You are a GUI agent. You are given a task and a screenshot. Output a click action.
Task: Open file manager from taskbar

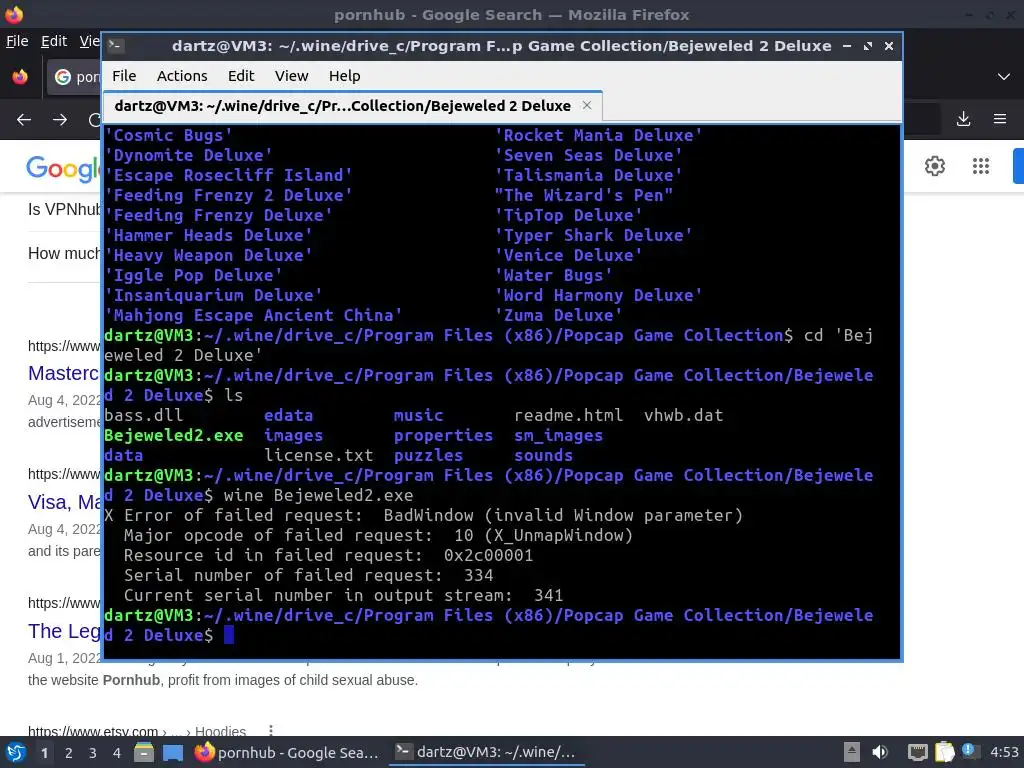click(x=144, y=752)
